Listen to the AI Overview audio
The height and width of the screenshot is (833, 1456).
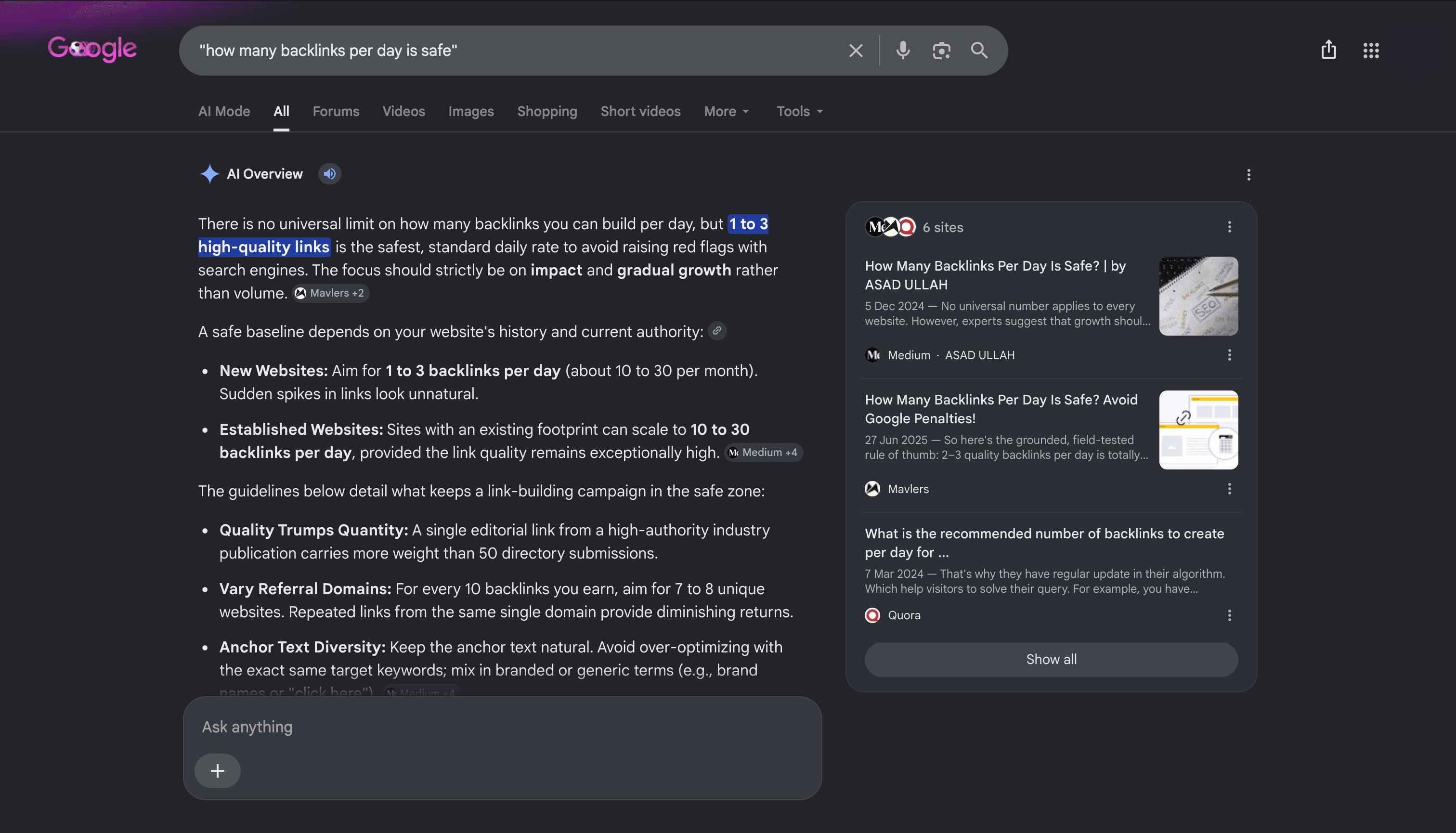point(329,174)
